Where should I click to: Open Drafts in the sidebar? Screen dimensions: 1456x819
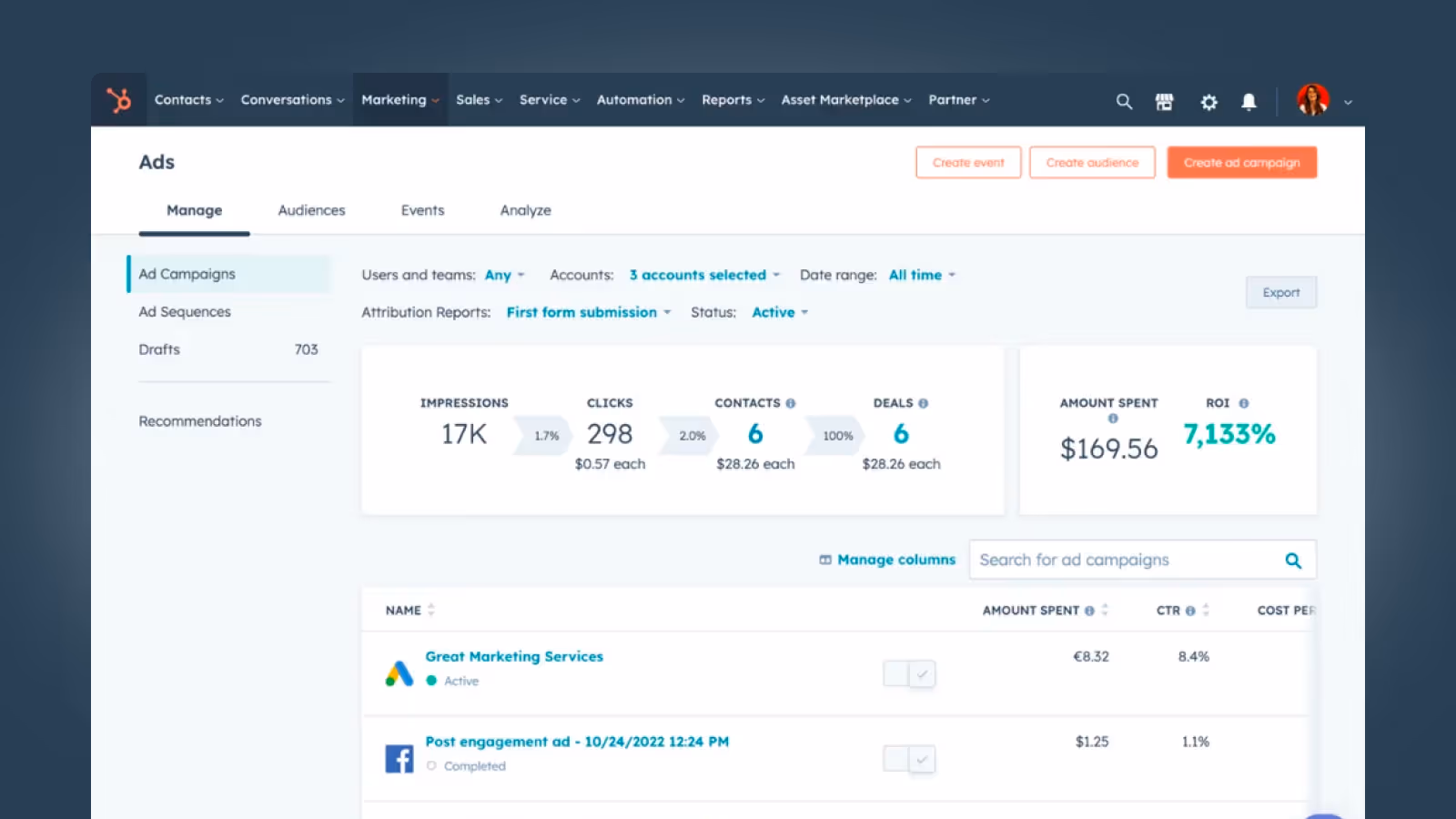[x=228, y=349]
